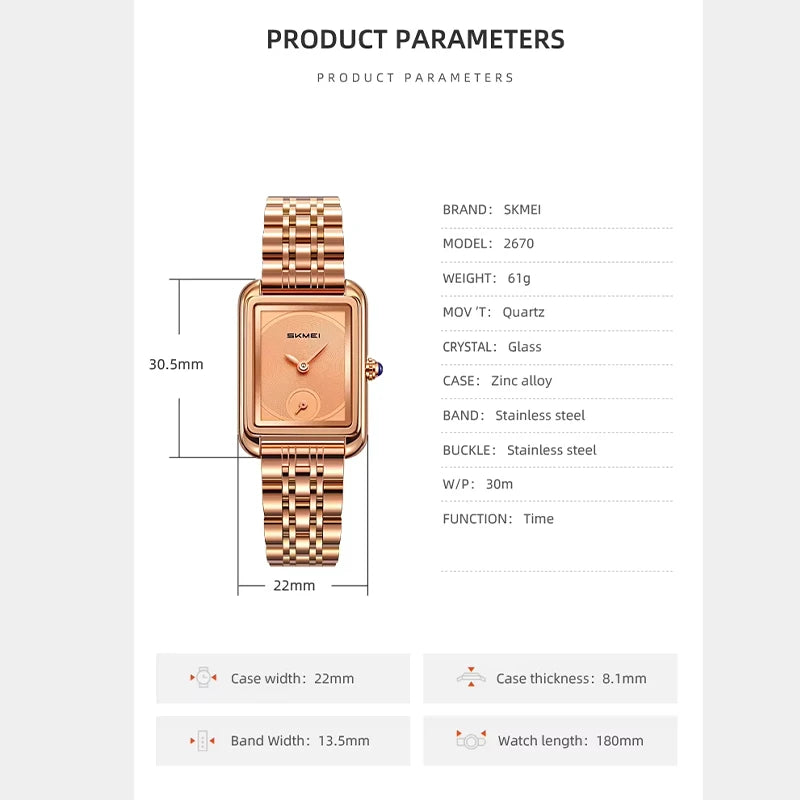
Task: Click the watch length icon
Action: (x=471, y=739)
